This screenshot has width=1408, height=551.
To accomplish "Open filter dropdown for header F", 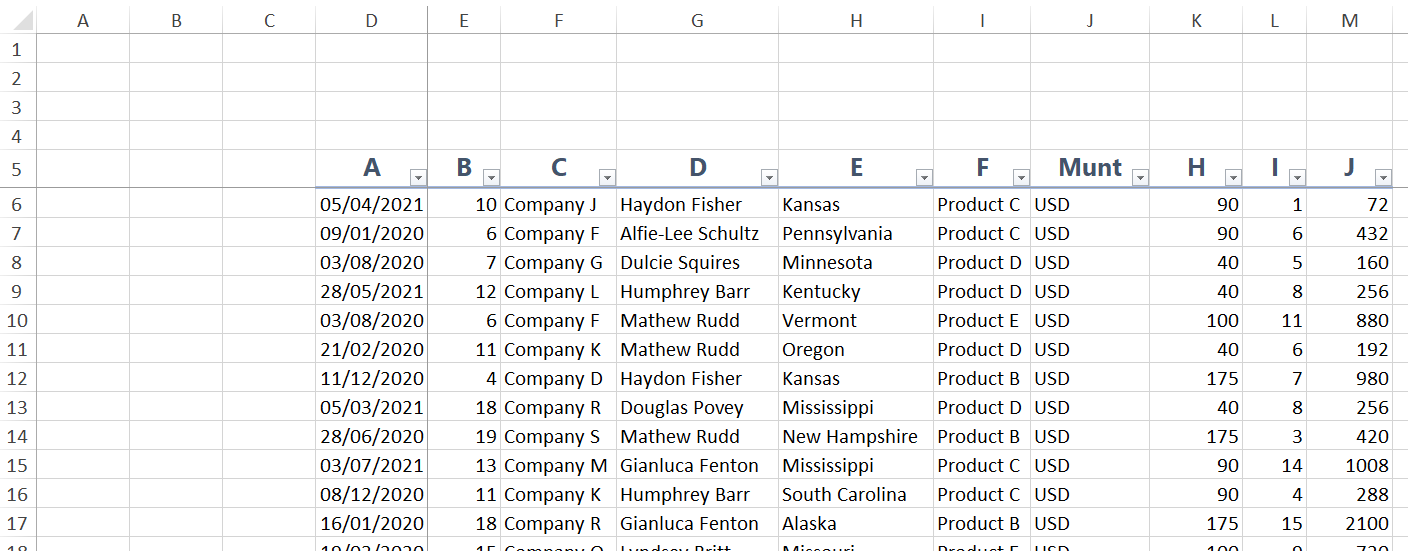I will point(1021,178).
